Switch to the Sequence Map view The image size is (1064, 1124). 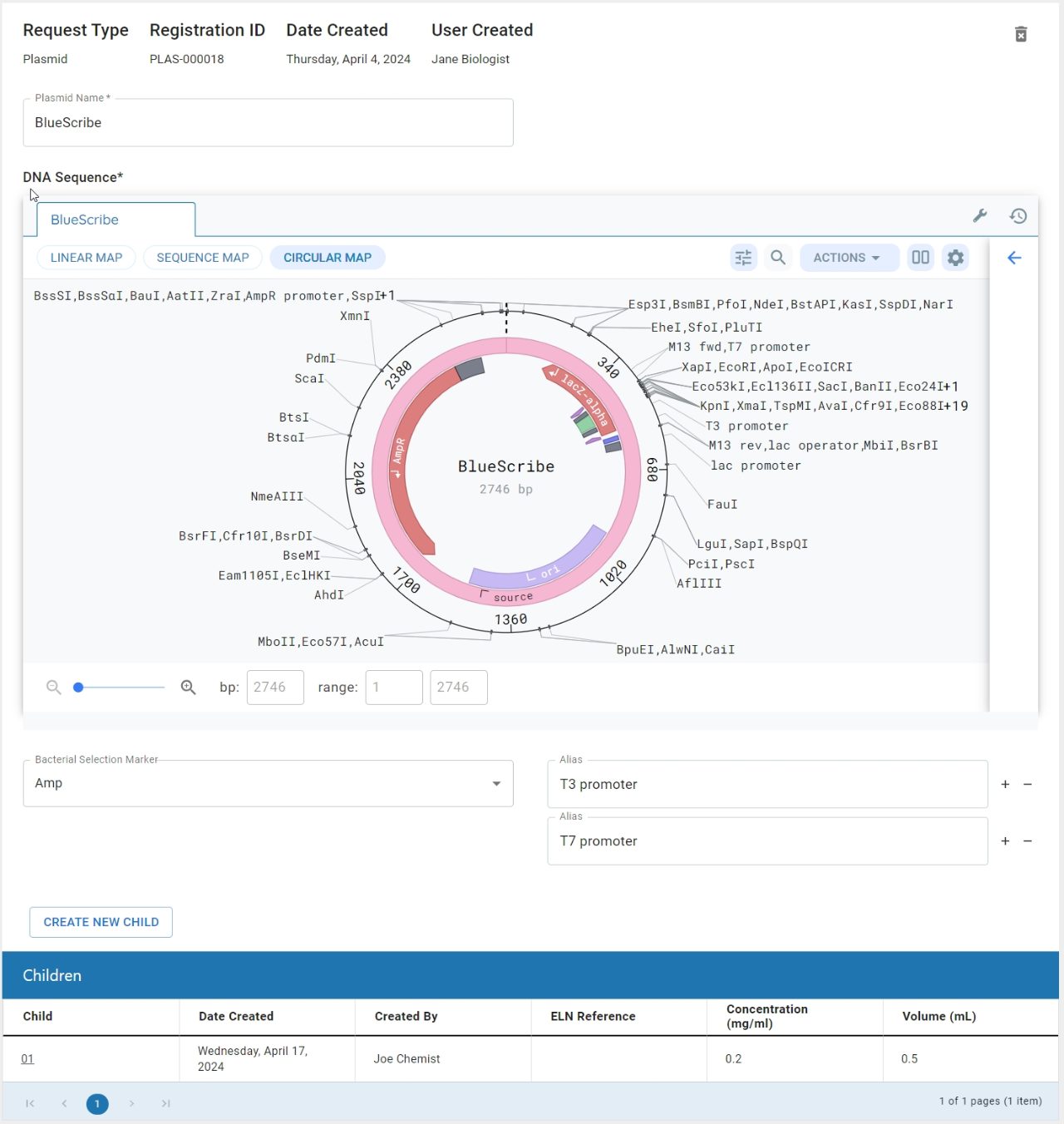click(203, 258)
